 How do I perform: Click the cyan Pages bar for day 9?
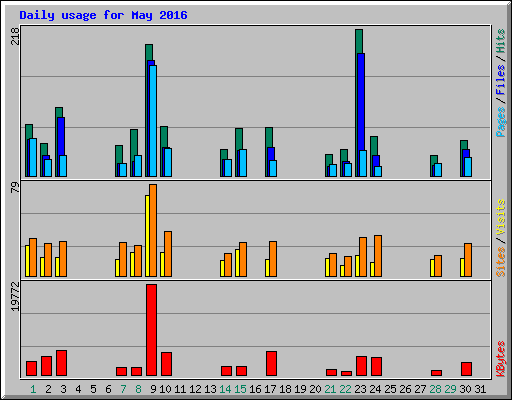coord(153,121)
